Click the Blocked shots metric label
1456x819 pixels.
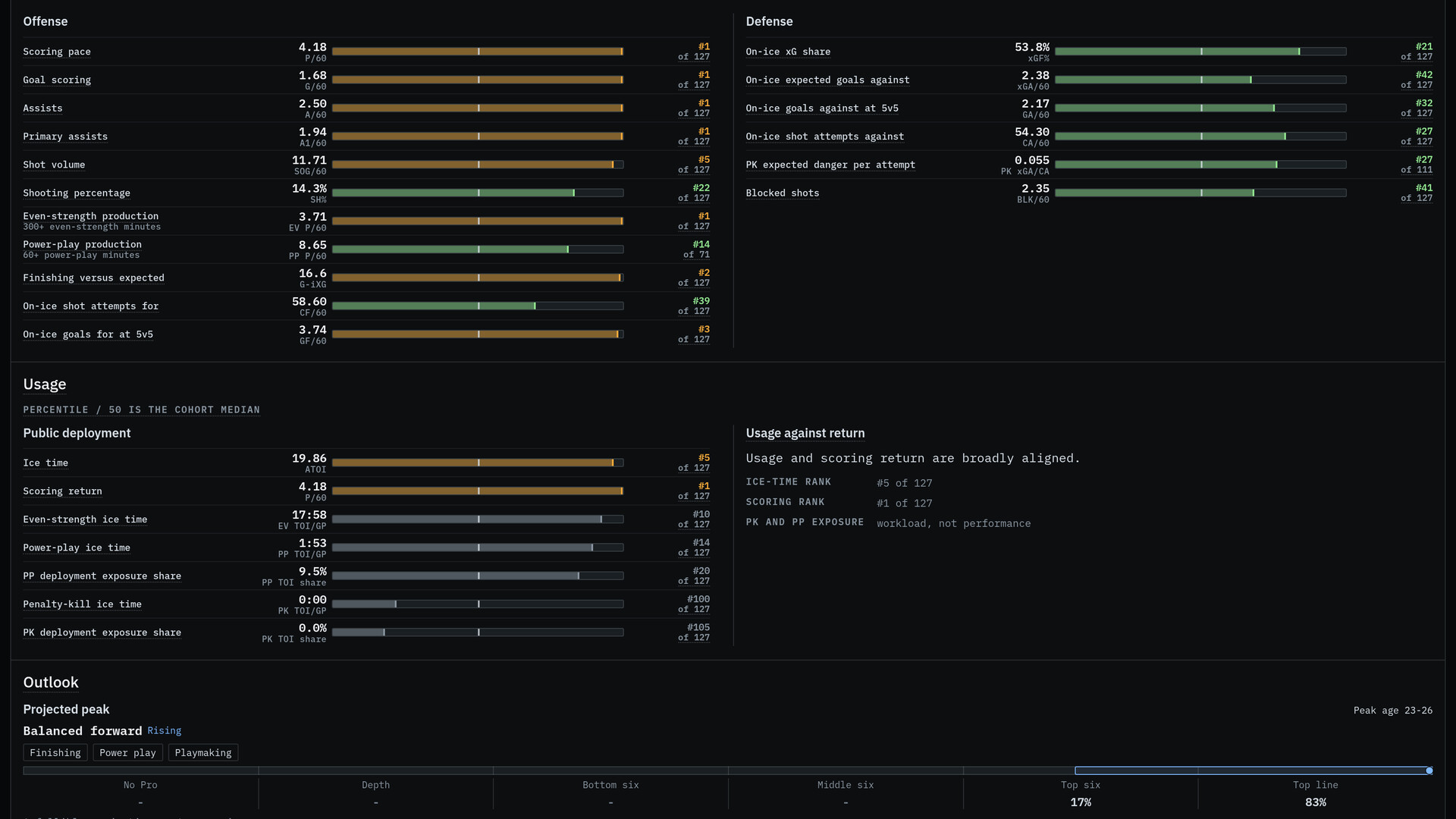[783, 193]
